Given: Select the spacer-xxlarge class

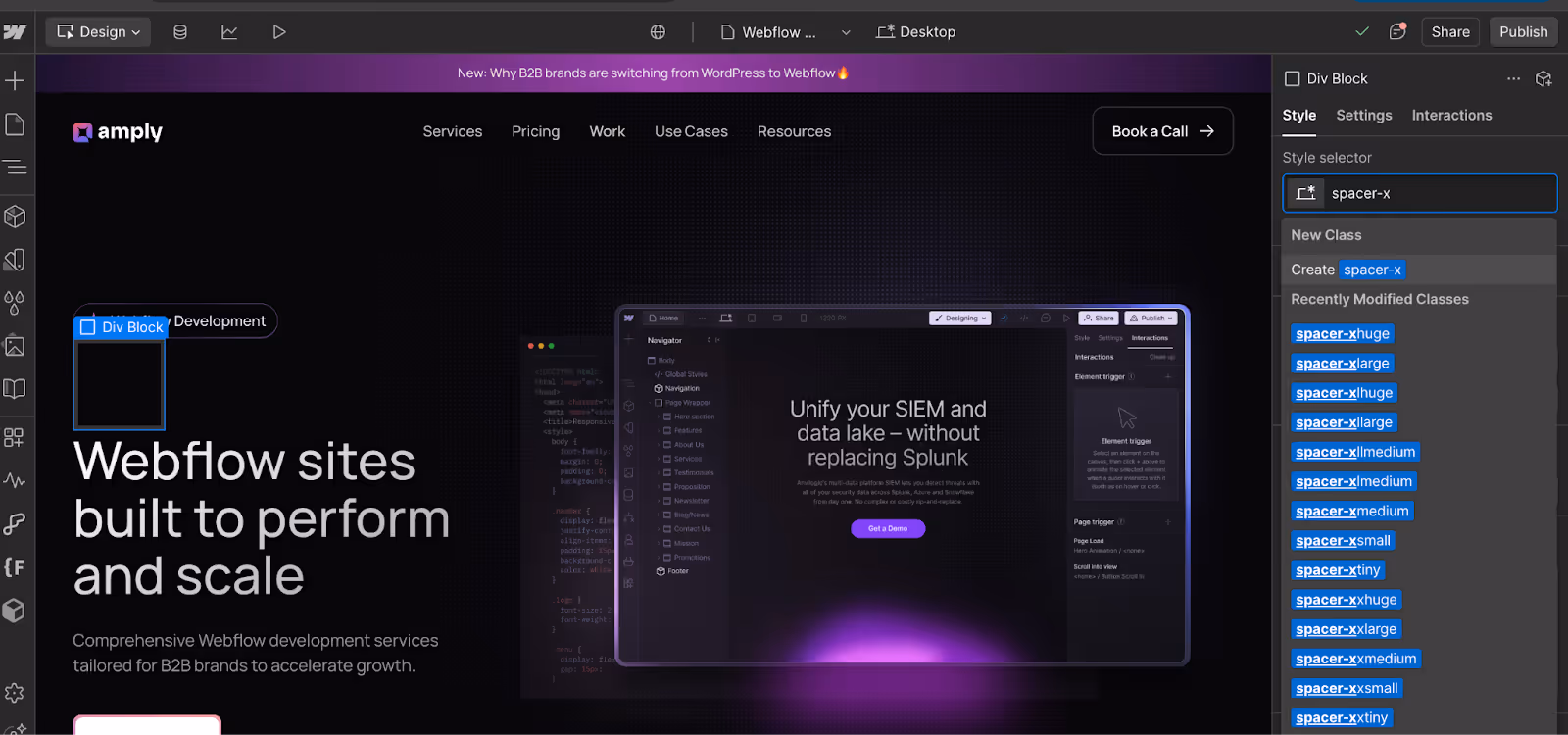Looking at the screenshot, I should coord(1347,629).
